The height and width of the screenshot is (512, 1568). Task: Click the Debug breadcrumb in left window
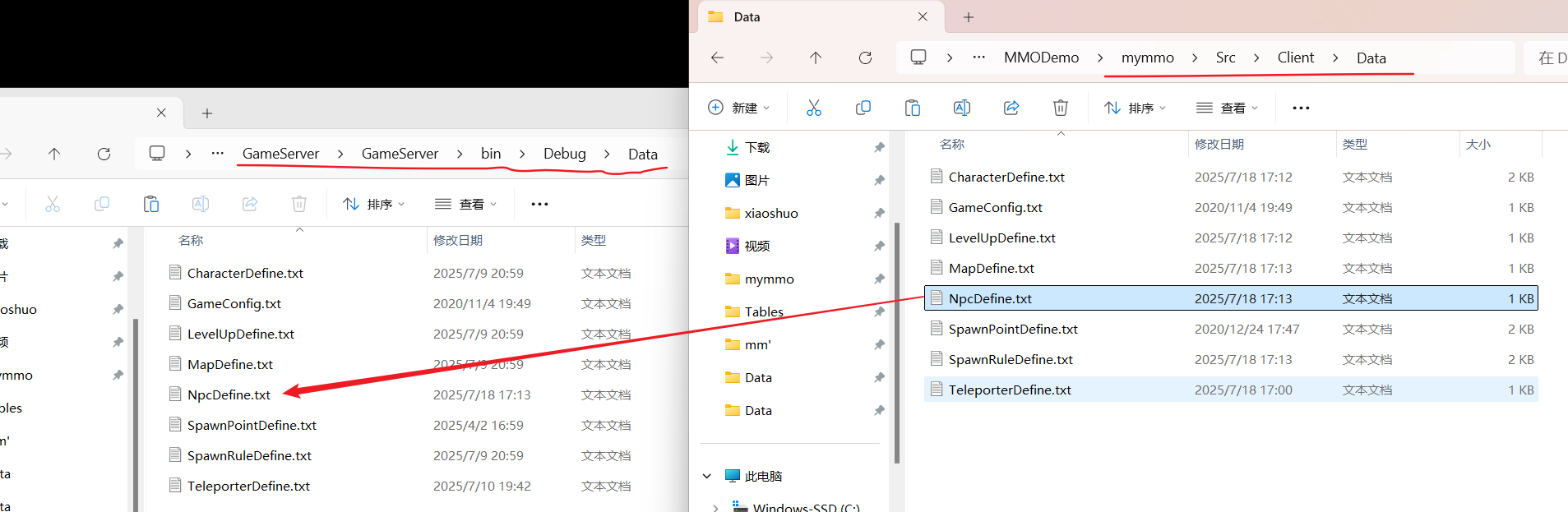pos(564,154)
